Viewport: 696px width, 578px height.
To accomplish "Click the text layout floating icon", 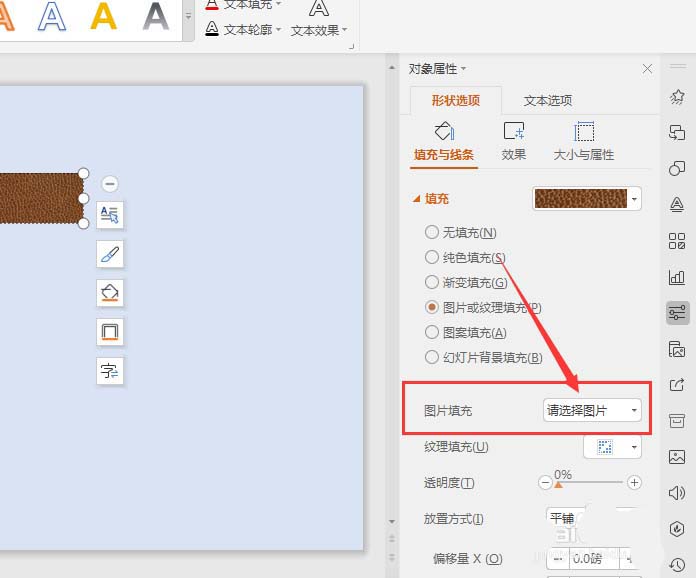I will pyautogui.click(x=110, y=215).
